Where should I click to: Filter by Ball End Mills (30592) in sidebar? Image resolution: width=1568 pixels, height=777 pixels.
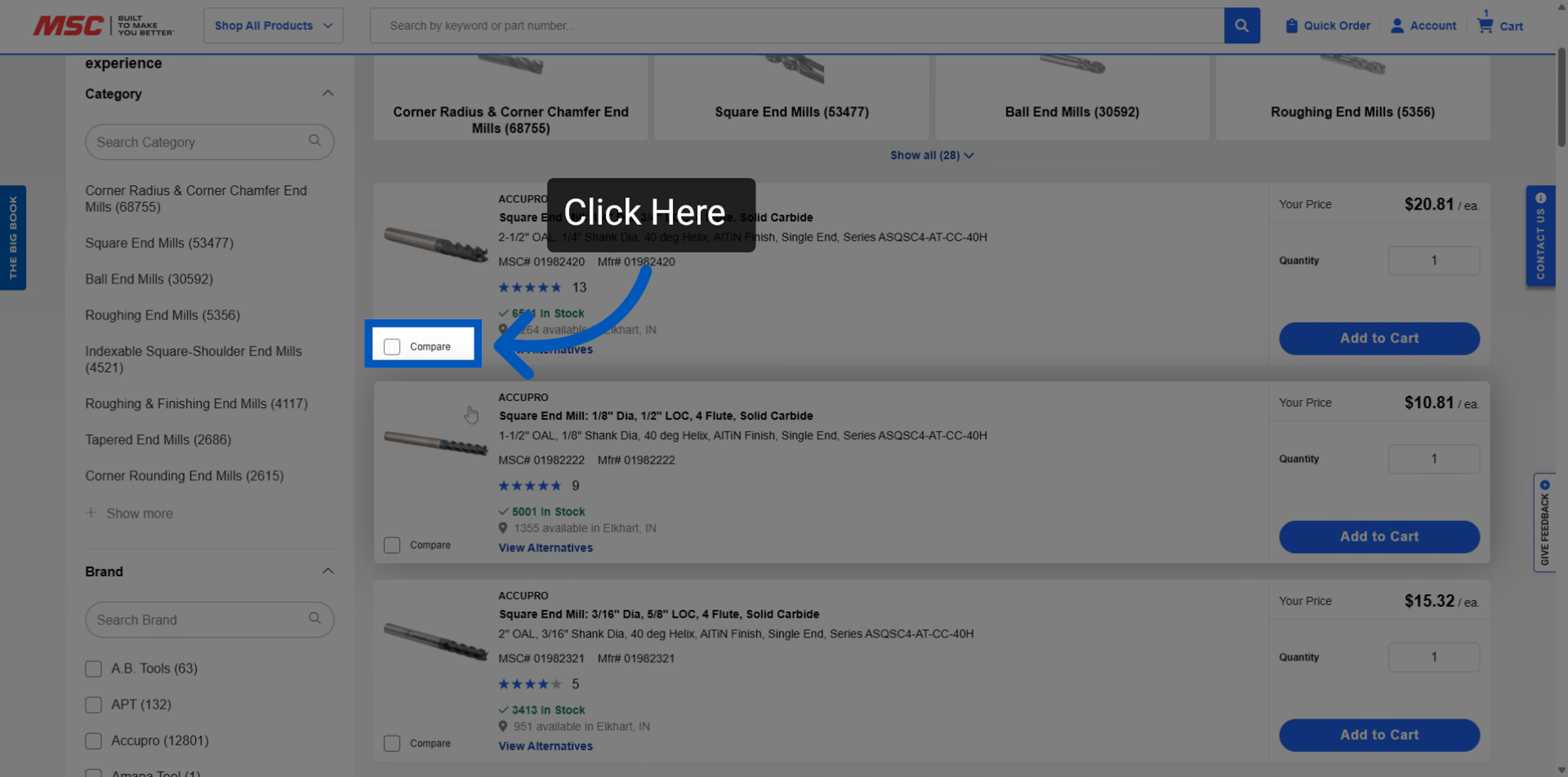[149, 279]
